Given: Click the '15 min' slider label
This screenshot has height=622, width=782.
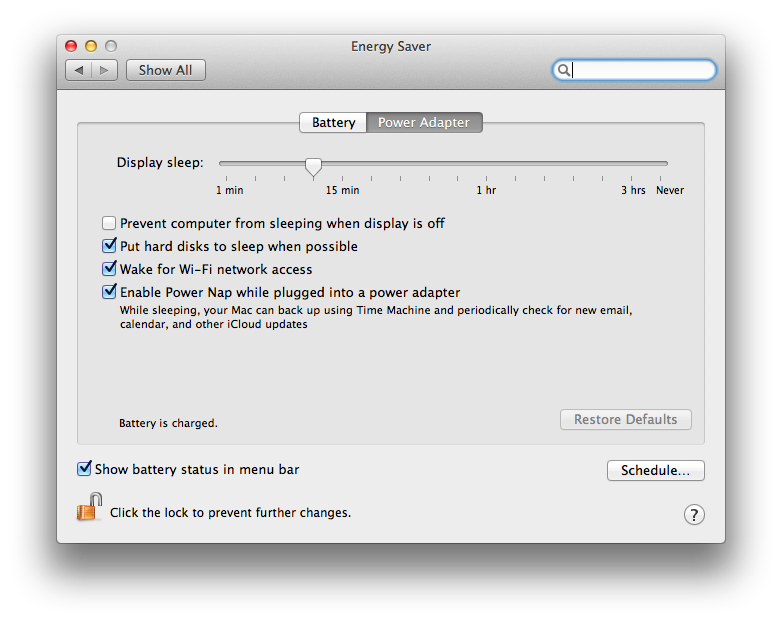Looking at the screenshot, I should [x=342, y=190].
